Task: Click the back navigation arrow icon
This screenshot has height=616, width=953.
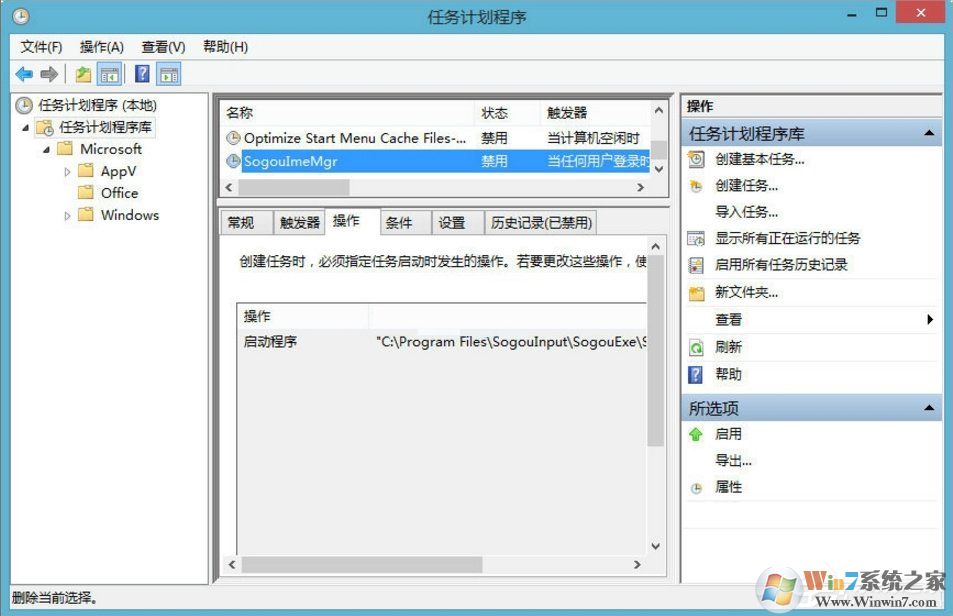Action: pyautogui.click(x=23, y=73)
